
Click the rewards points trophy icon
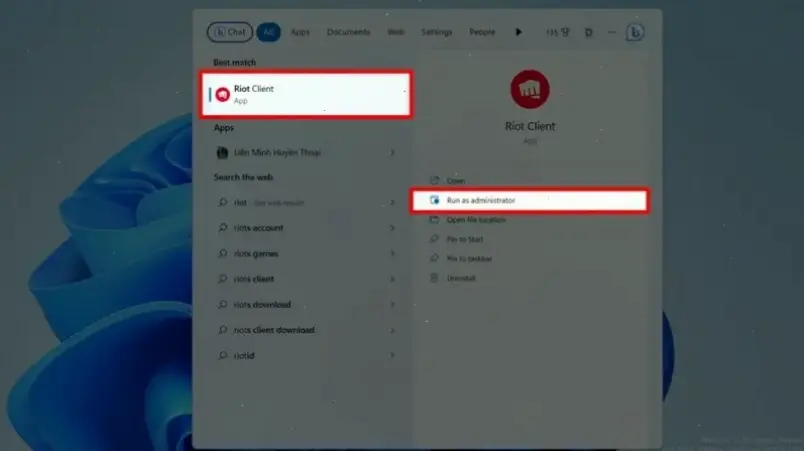(x=564, y=32)
